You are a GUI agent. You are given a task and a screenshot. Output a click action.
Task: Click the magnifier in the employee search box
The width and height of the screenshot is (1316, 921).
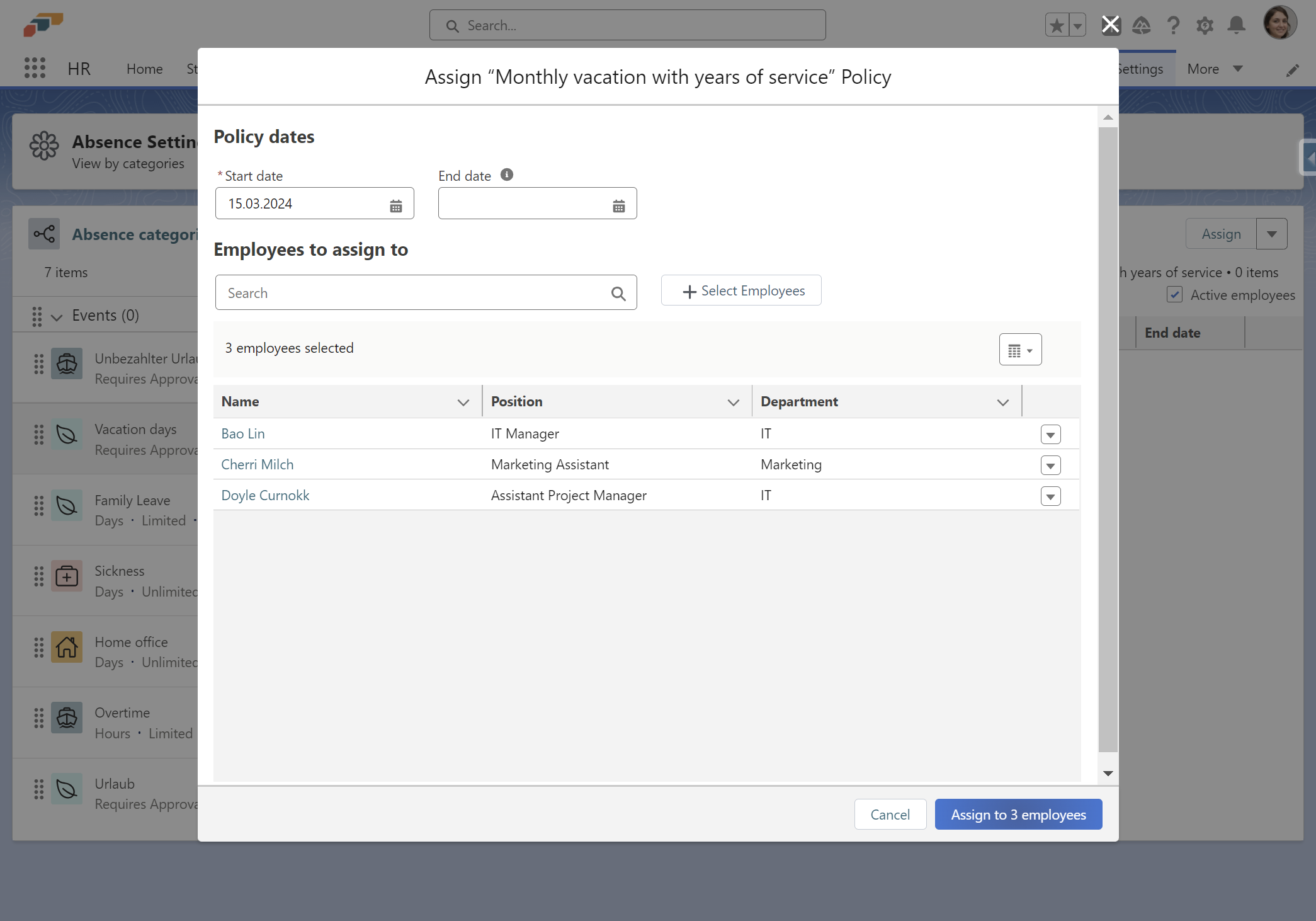click(618, 293)
